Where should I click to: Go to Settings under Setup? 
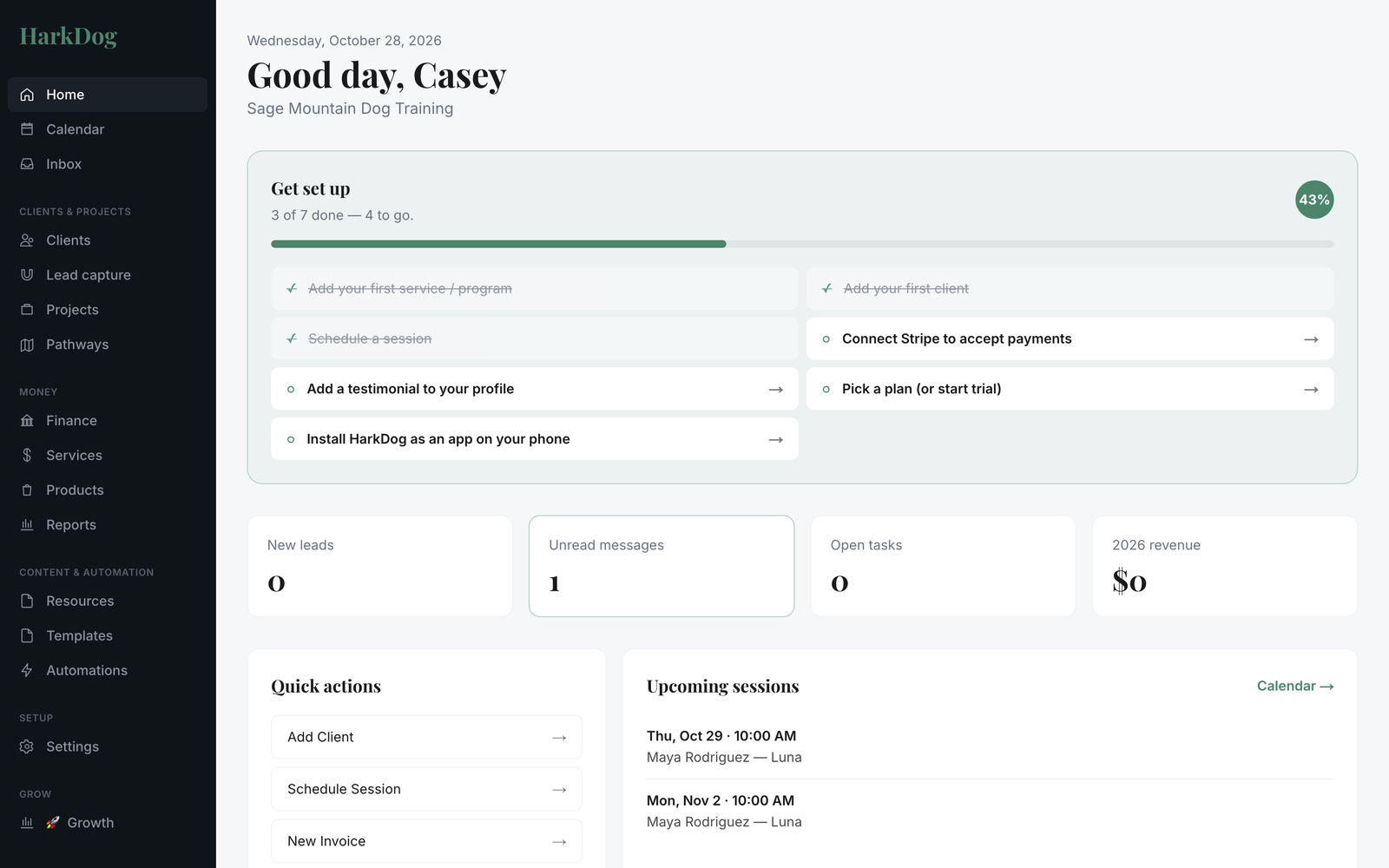[x=108, y=746]
